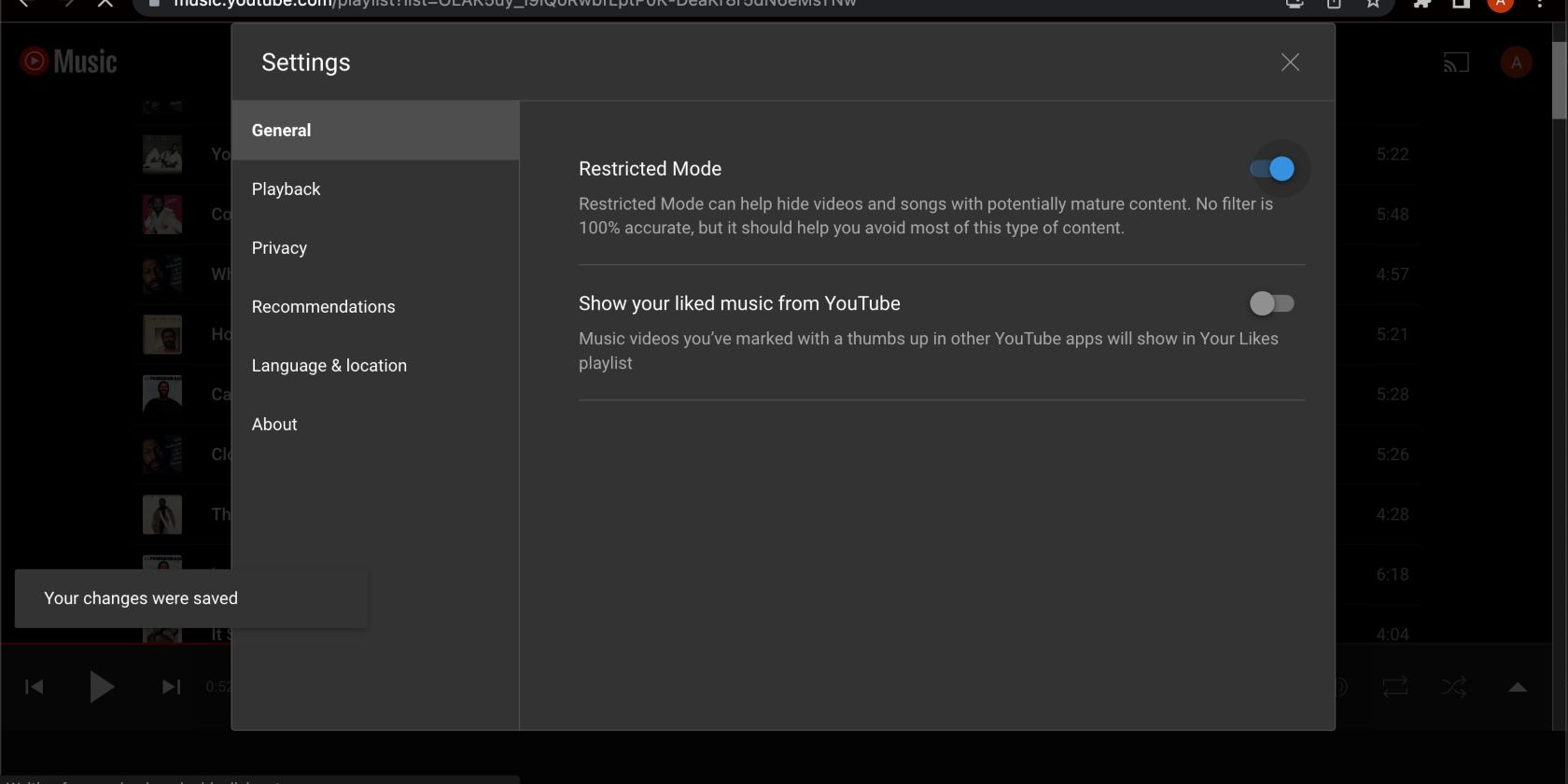Open the browser Extensions puzzle icon
Screen dimensions: 1568x784
pyautogui.click(x=1422, y=4)
